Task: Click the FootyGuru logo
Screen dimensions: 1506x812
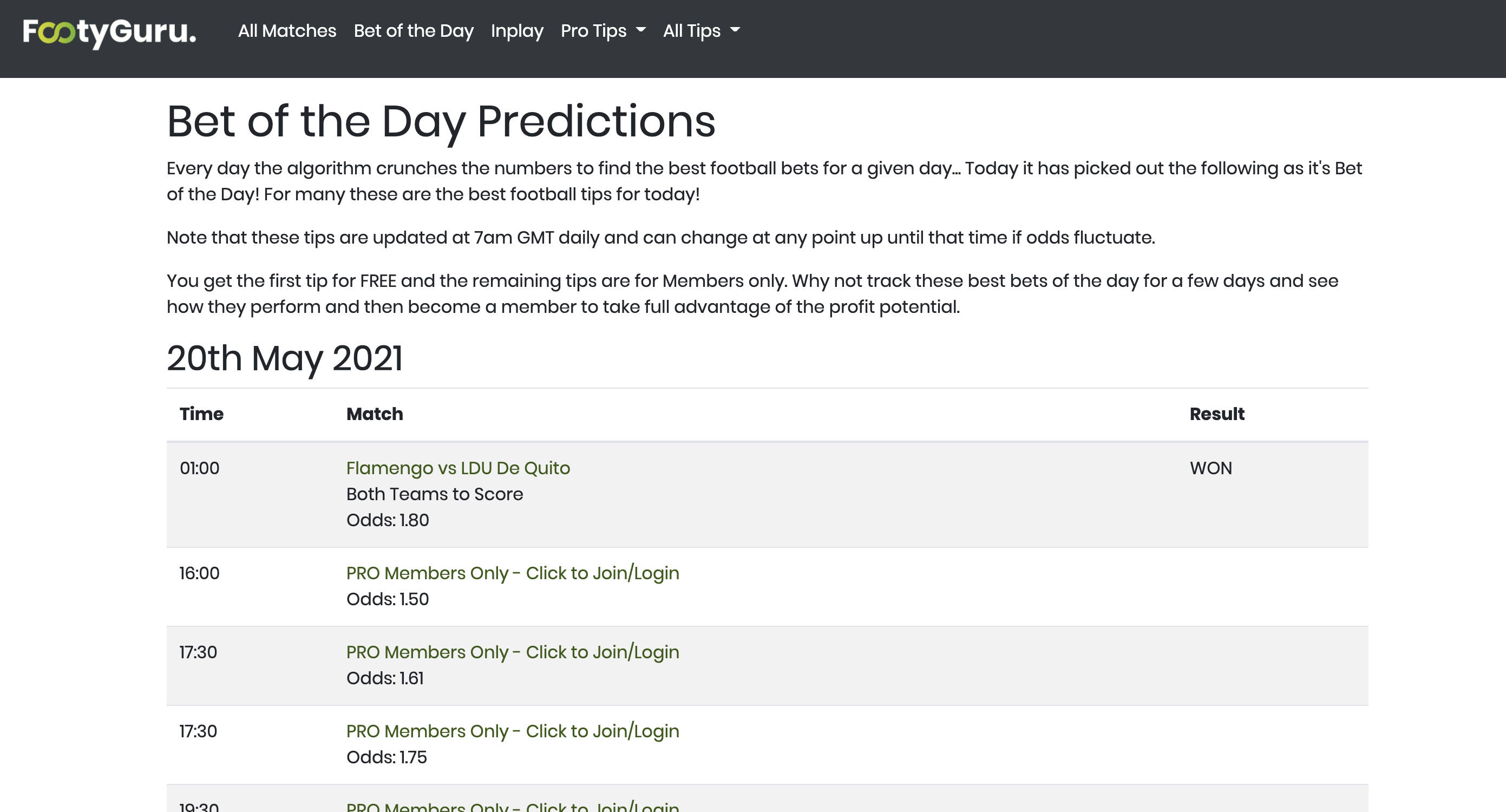Action: 109,32
